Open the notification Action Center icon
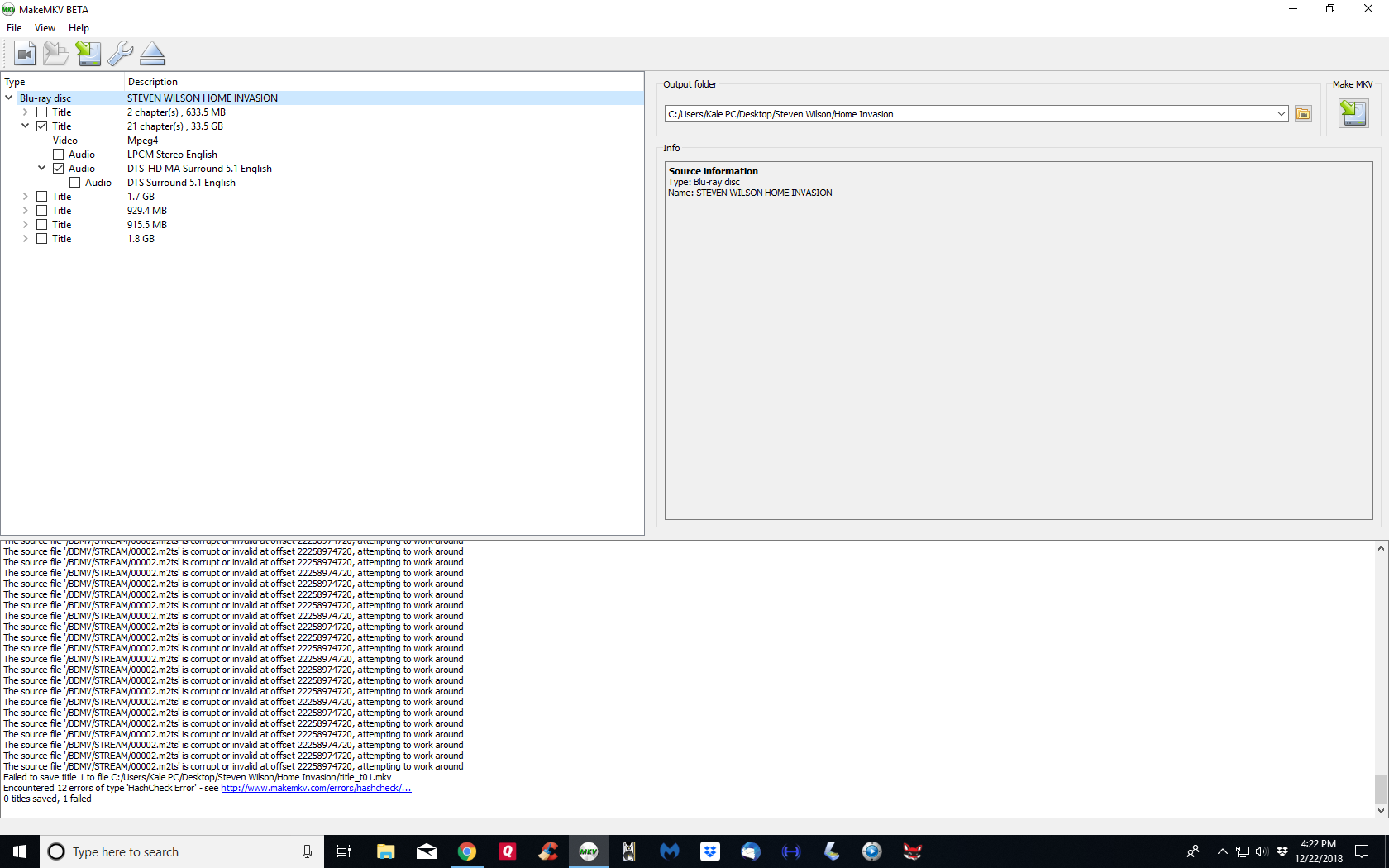The height and width of the screenshot is (868, 1389). pos(1362,851)
